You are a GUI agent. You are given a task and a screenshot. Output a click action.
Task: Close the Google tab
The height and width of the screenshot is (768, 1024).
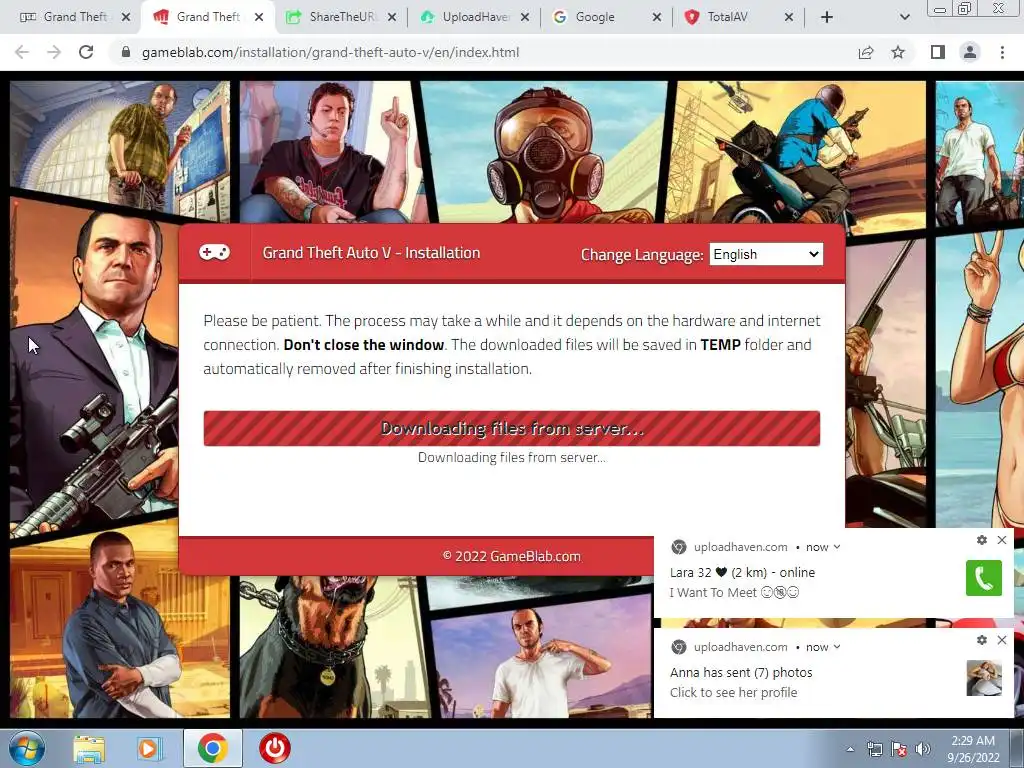pos(657,18)
